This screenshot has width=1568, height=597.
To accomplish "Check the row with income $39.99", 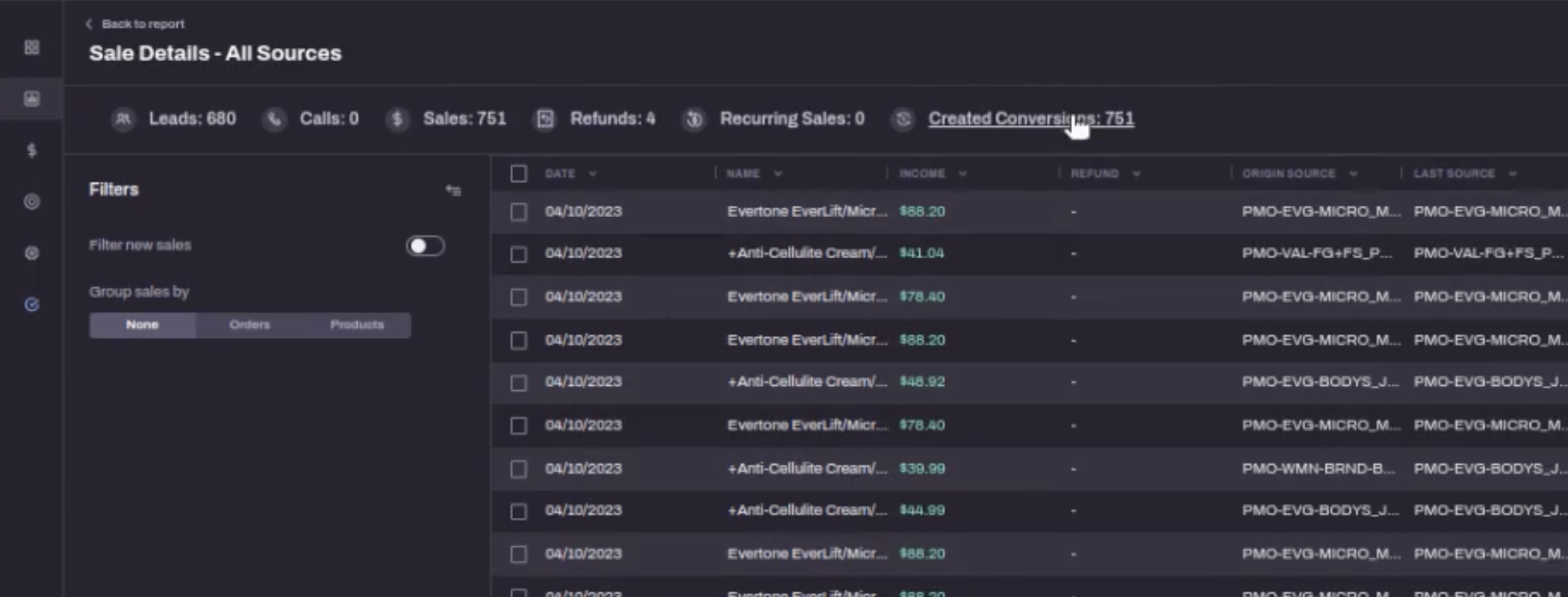I will coord(519,469).
